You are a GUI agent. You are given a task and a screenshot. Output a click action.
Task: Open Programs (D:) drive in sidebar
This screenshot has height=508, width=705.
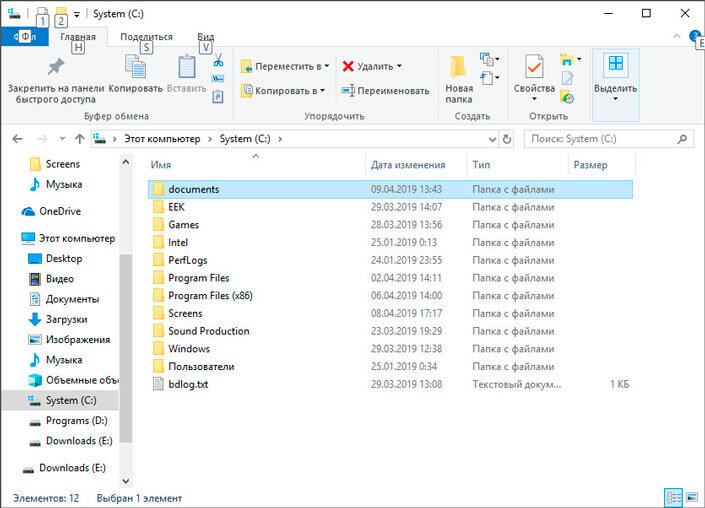pyautogui.click(x=68, y=421)
